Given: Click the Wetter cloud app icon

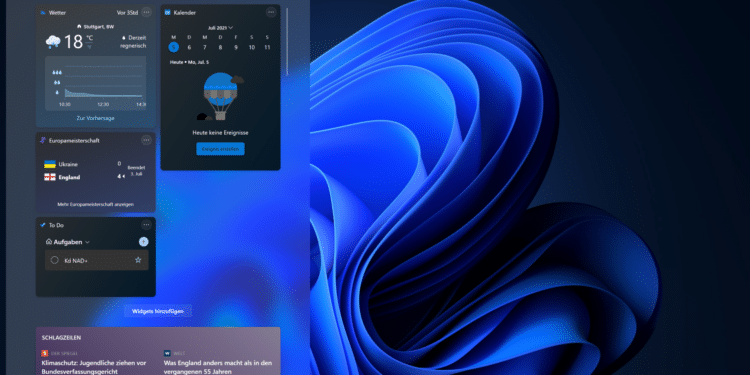Looking at the screenshot, I should coord(43,12).
